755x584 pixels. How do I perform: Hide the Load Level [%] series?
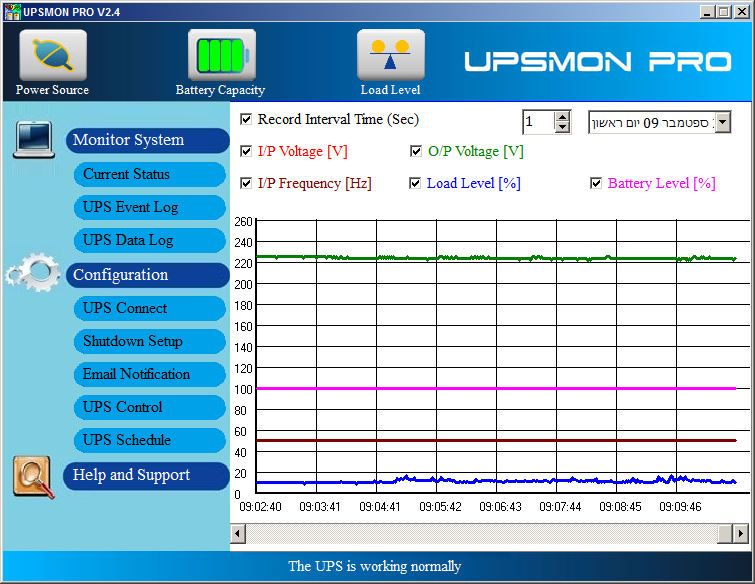415,183
